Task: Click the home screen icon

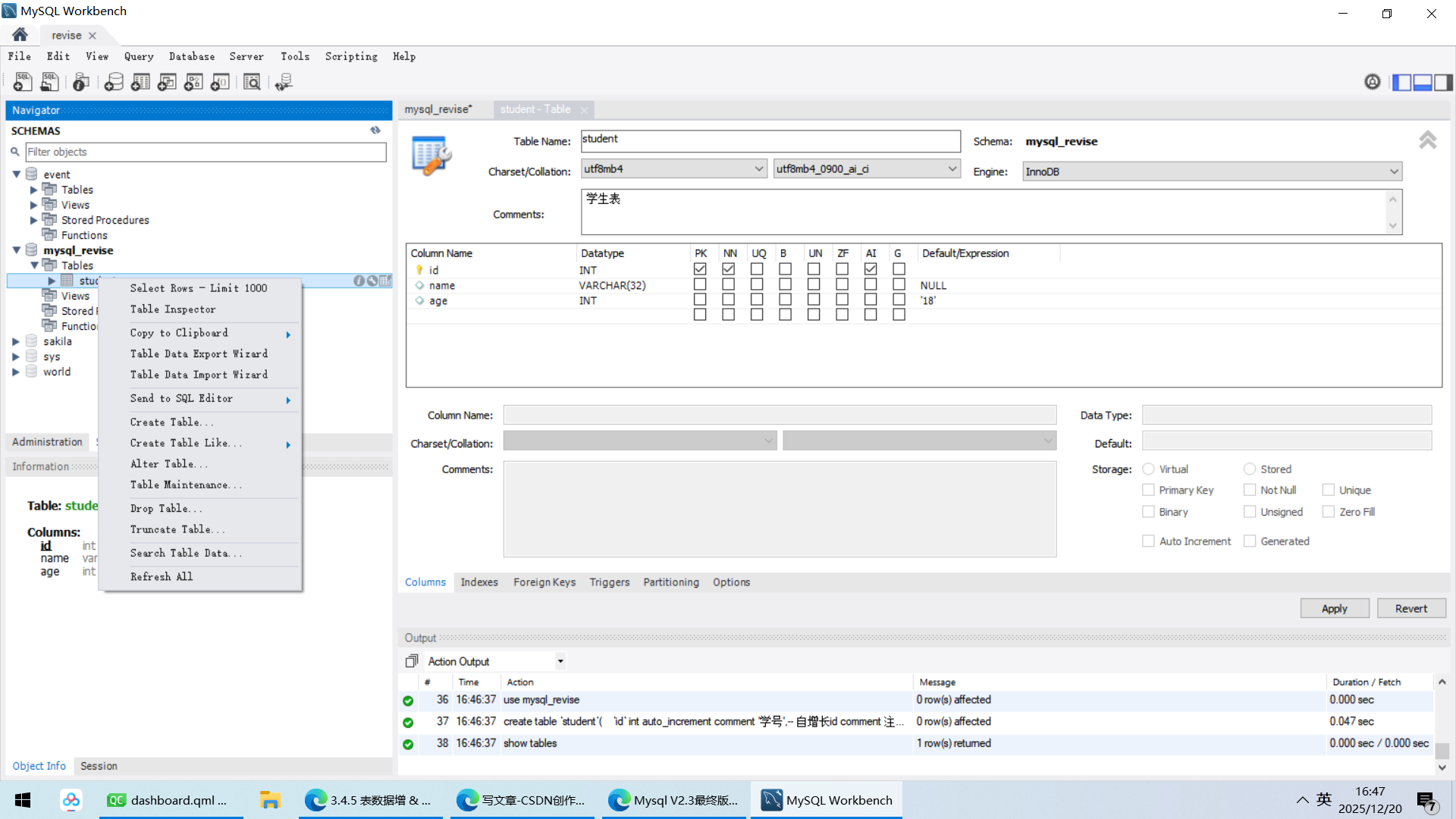Action: point(20,35)
